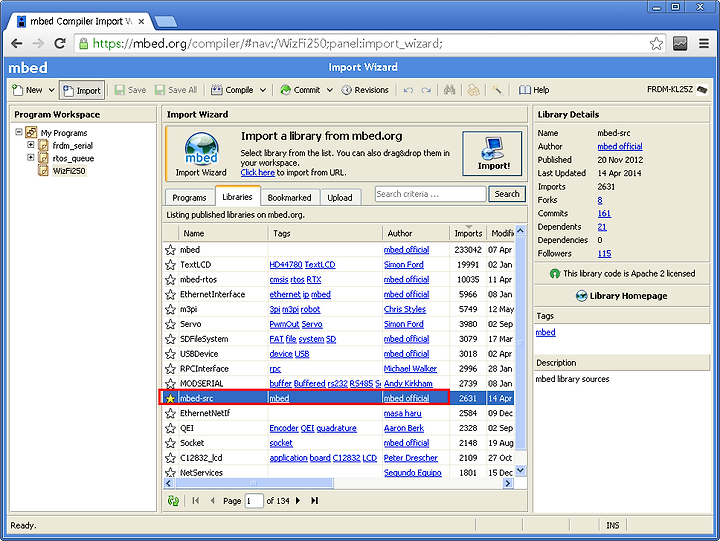
Task: Bookmark the QEI library star
Action: click(170, 428)
